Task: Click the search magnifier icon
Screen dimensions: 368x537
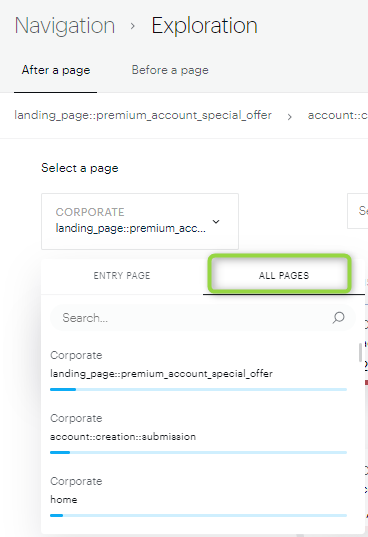Action: pyautogui.click(x=338, y=318)
